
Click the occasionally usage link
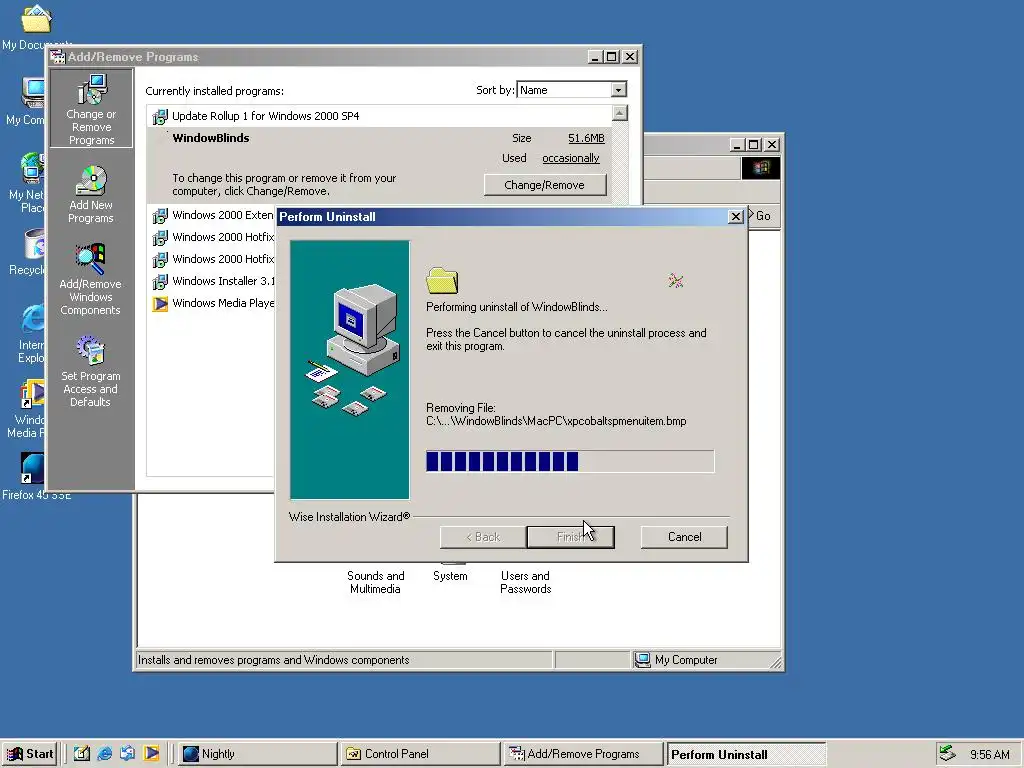click(570, 158)
